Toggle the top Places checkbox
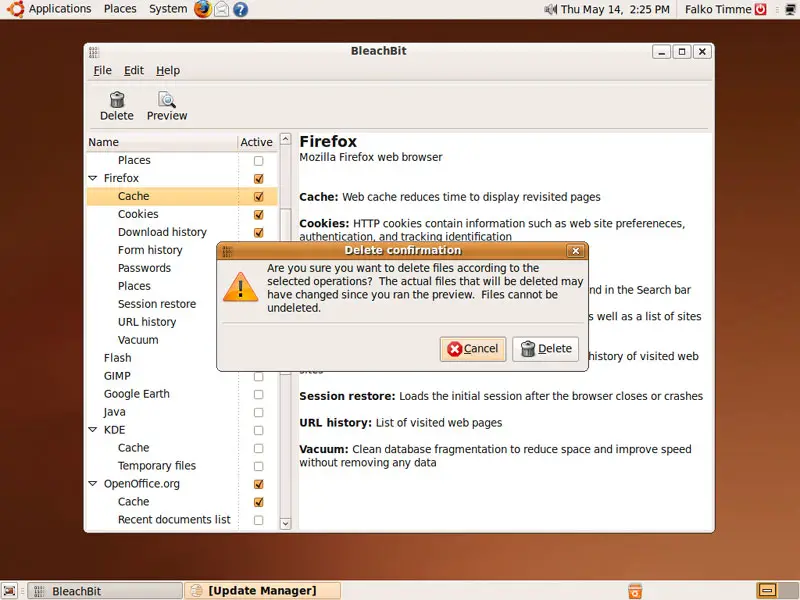Image resolution: width=800 pixels, height=600 pixels. [x=259, y=161]
